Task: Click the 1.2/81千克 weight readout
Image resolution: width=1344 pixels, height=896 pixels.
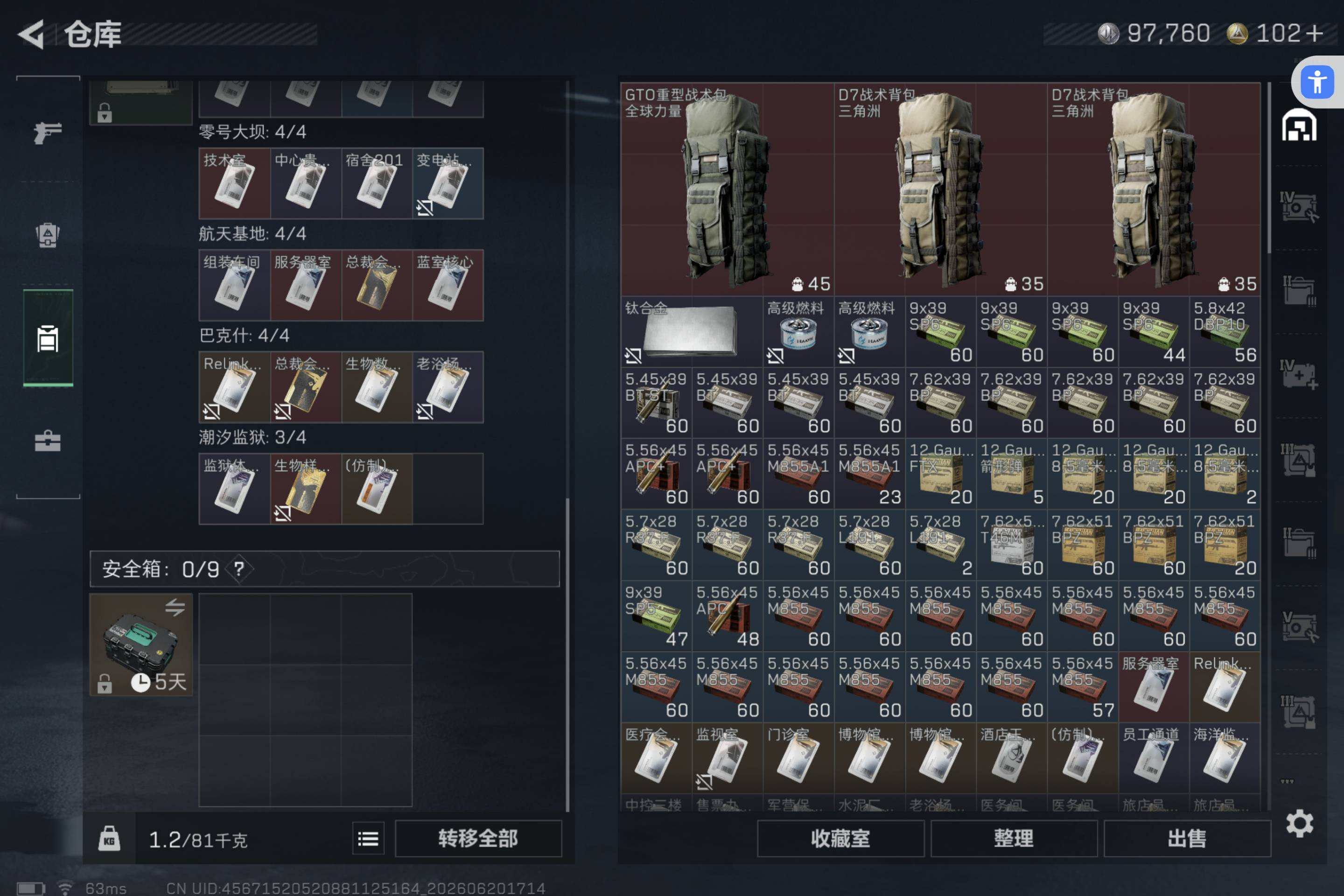Action: 198,840
